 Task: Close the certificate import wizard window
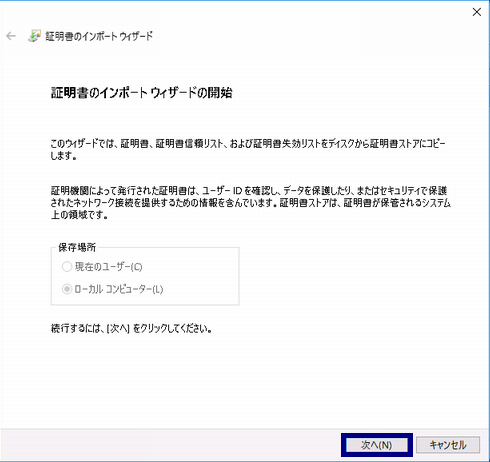click(477, 12)
